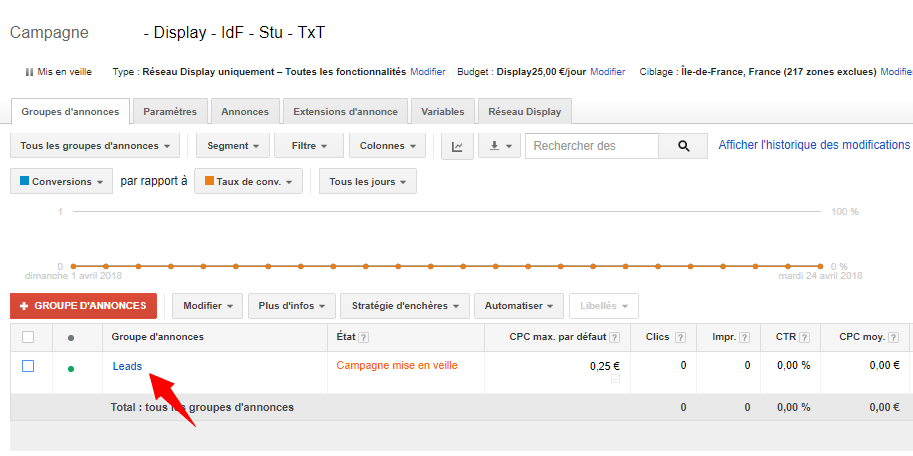913x456 pixels.
Task: Switch to the Paramètres tab
Action: [x=170, y=111]
